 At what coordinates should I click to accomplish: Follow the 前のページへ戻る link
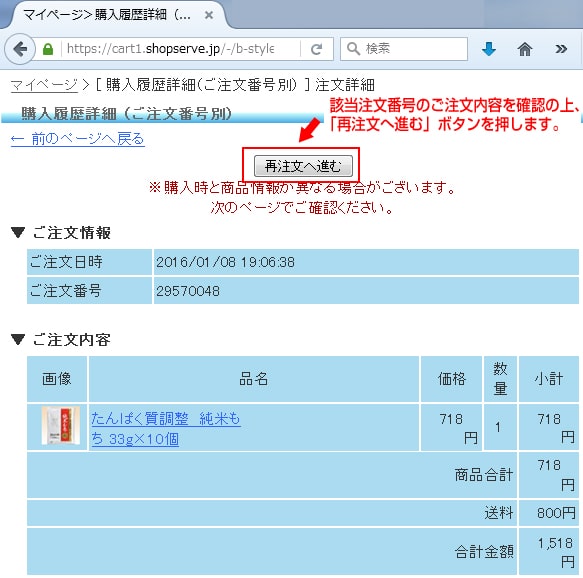coord(77,139)
